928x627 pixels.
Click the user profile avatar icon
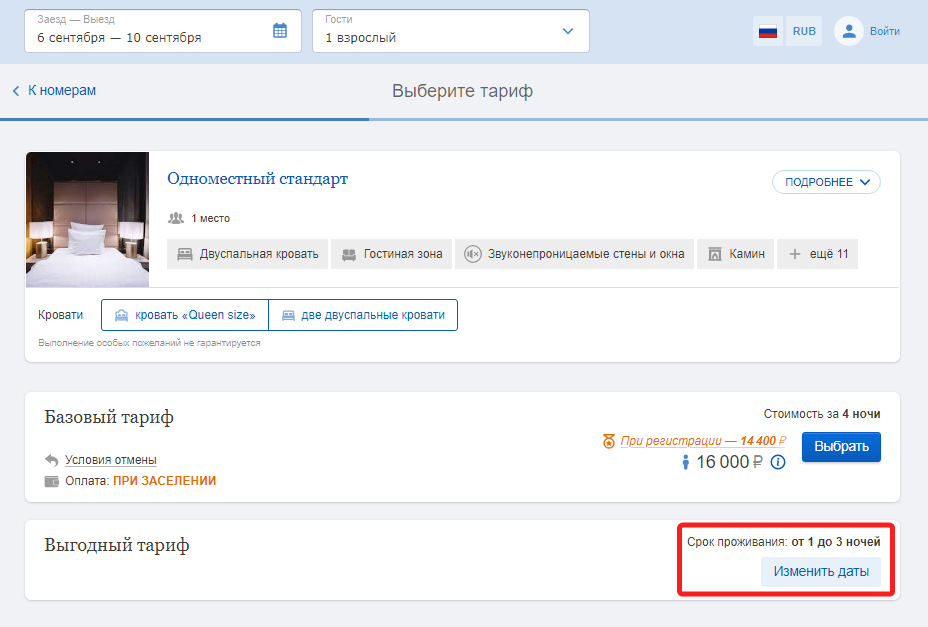(849, 31)
